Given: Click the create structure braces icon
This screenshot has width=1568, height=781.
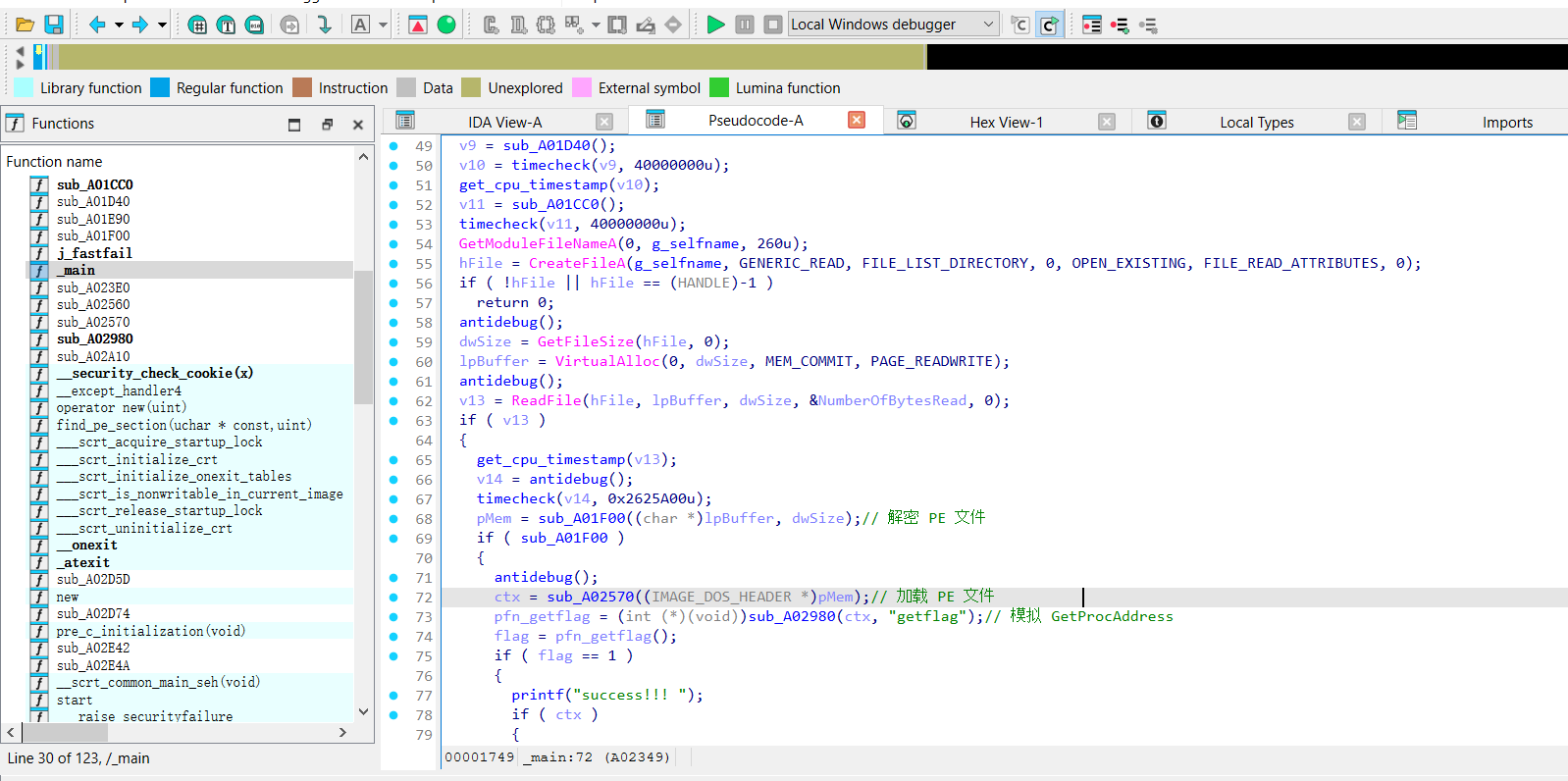Looking at the screenshot, I should pyautogui.click(x=546, y=25).
